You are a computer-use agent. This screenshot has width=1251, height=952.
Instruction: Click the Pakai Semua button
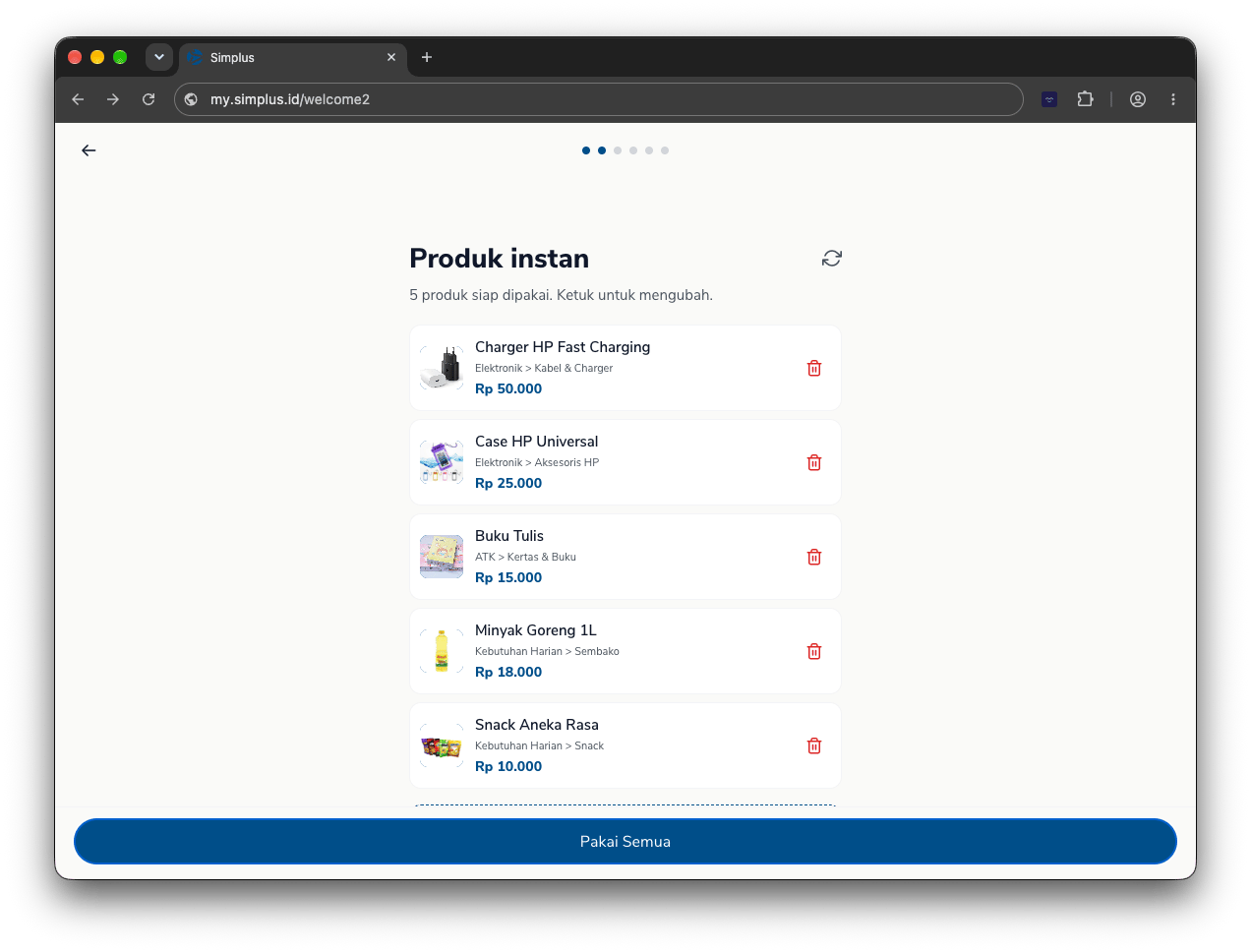(x=625, y=842)
